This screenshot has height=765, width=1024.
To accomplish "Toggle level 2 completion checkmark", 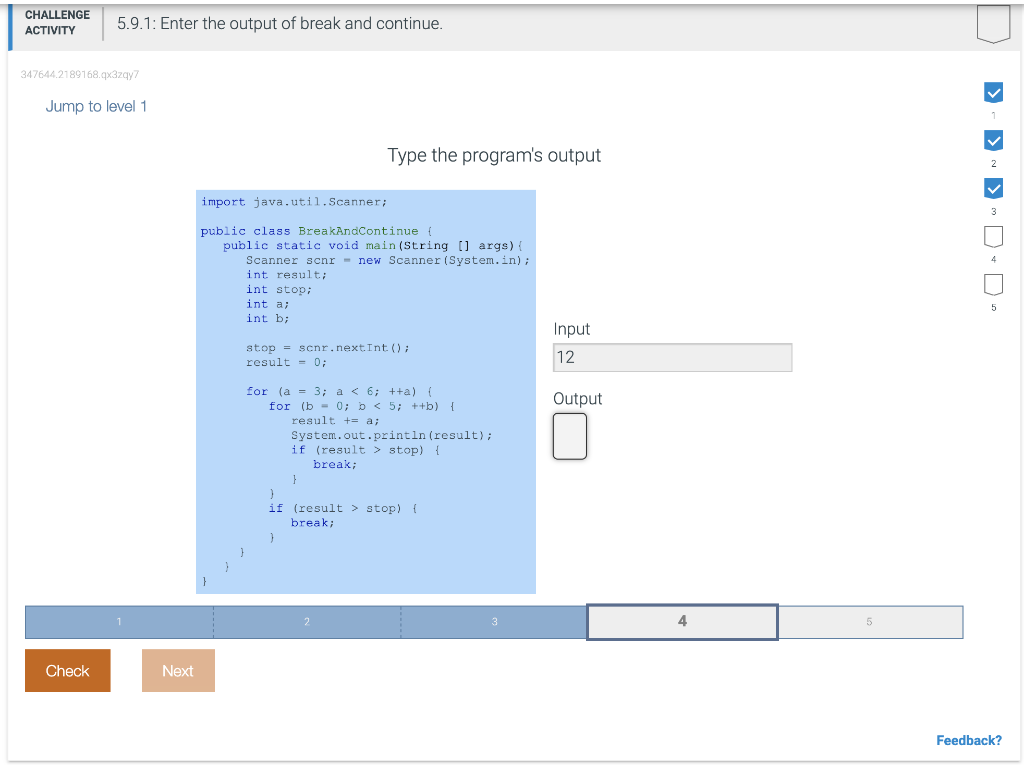I will coord(993,140).
